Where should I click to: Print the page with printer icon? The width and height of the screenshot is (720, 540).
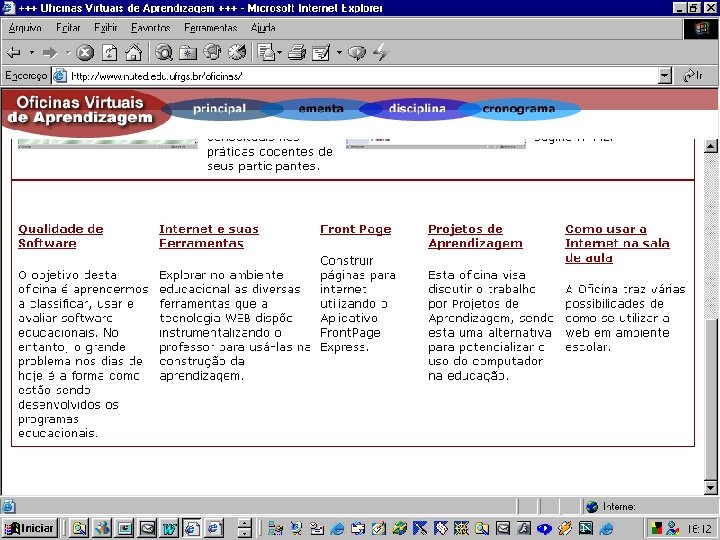297,53
